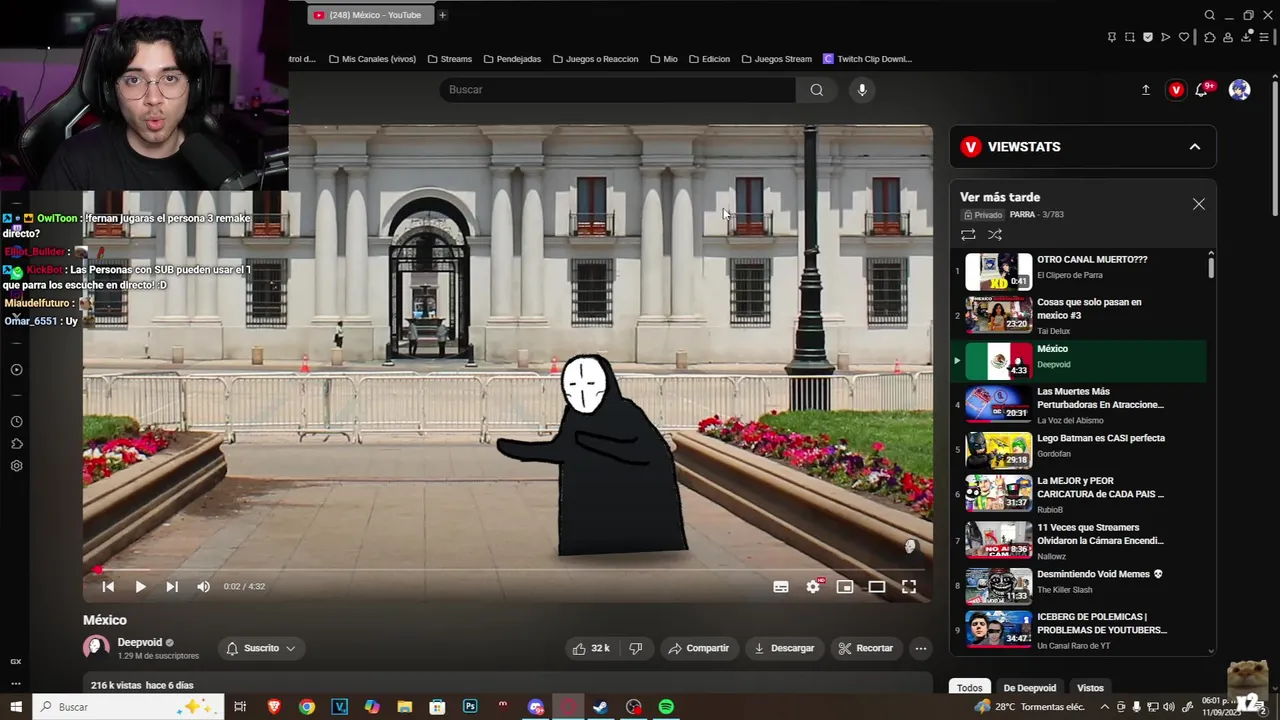This screenshot has width=1280, height=720.
Task: Click the Descargar download button
Action: (x=784, y=648)
